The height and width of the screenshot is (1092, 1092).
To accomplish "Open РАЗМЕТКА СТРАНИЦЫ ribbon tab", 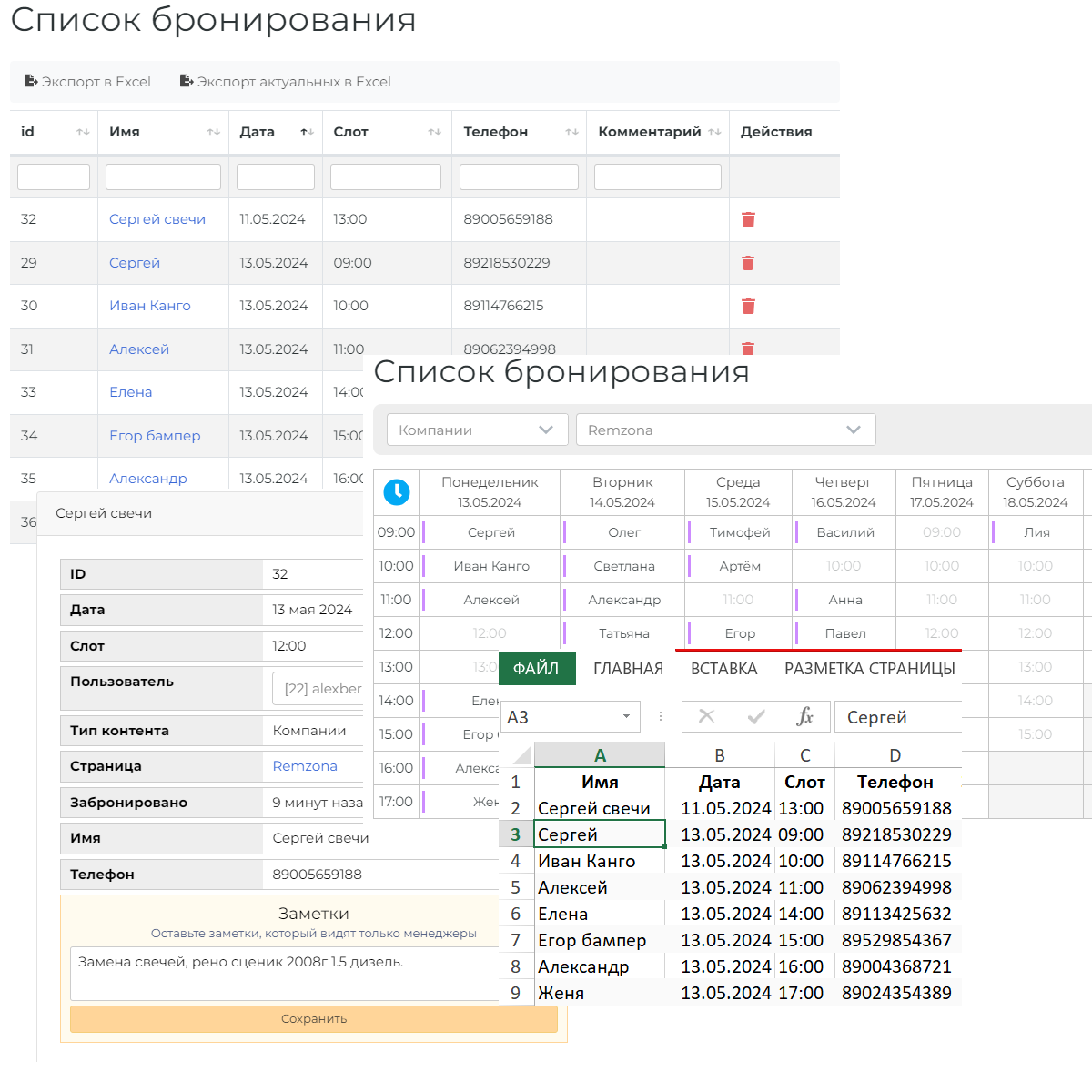I will point(870,669).
